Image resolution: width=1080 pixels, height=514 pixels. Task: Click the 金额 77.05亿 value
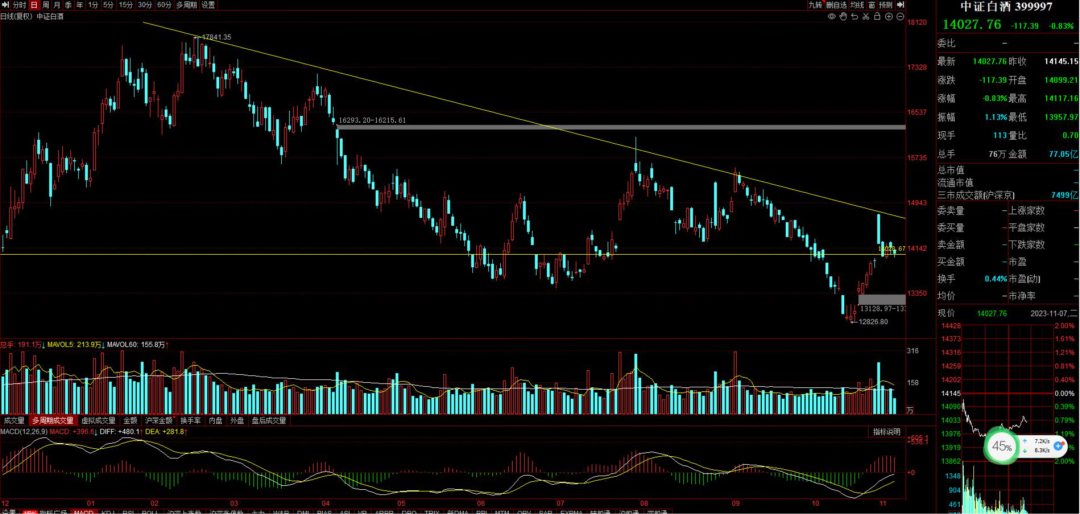[1062, 154]
